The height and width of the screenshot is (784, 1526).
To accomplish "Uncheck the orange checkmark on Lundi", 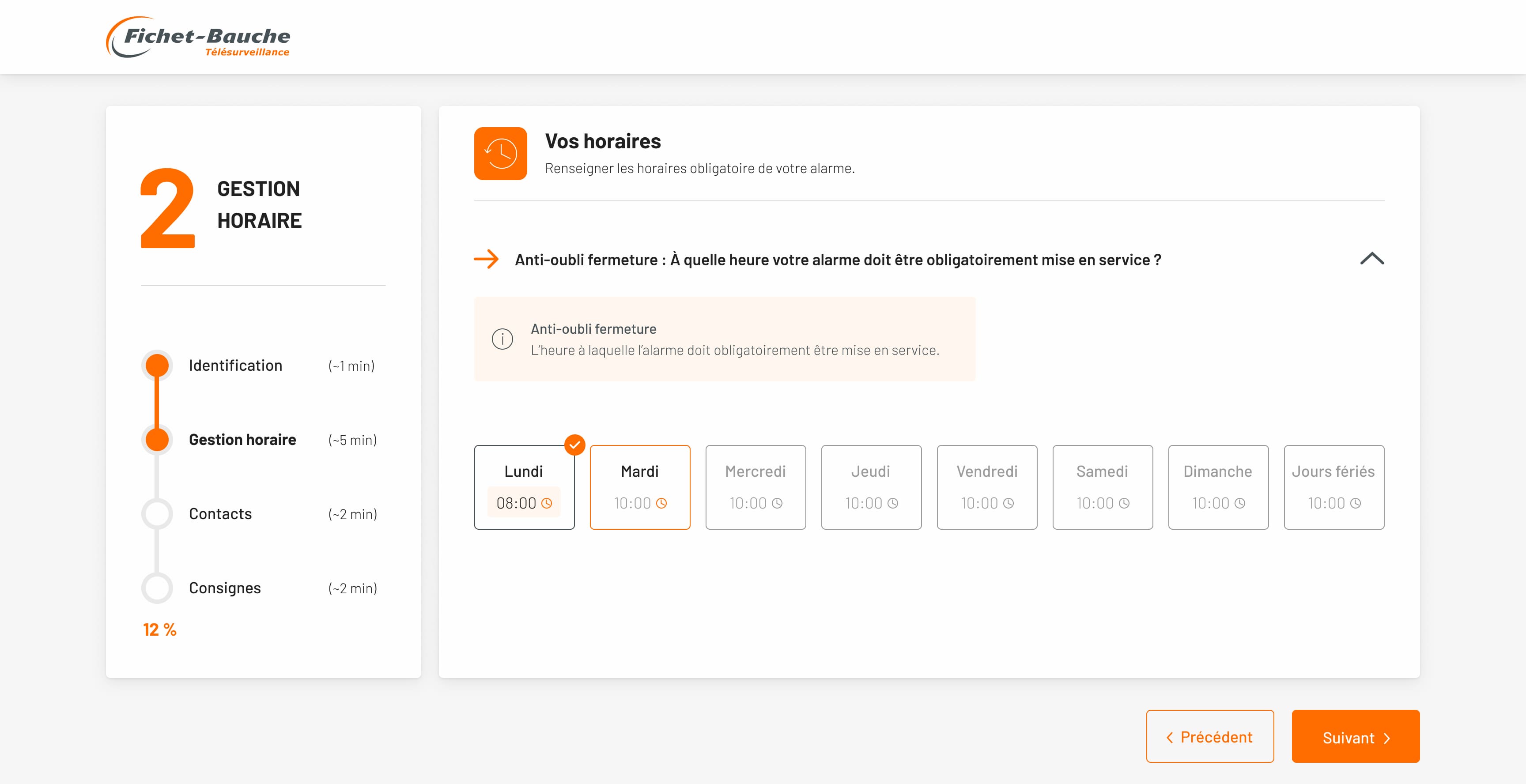I will coord(574,445).
